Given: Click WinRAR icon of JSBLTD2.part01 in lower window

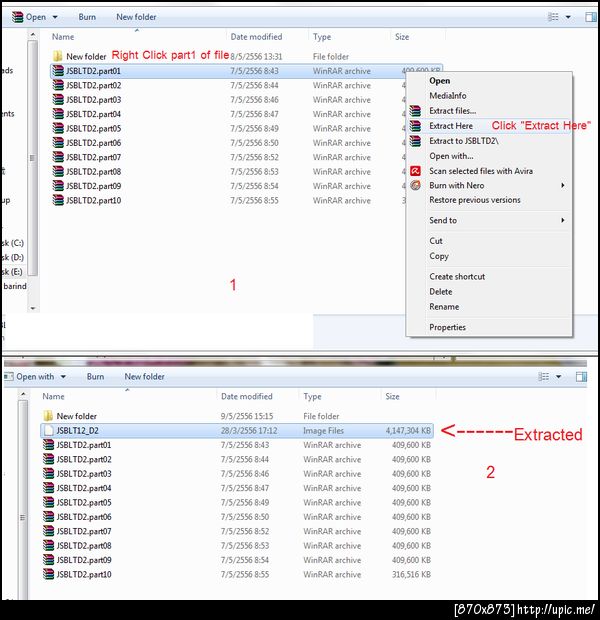Looking at the screenshot, I should pyautogui.click(x=48, y=445).
